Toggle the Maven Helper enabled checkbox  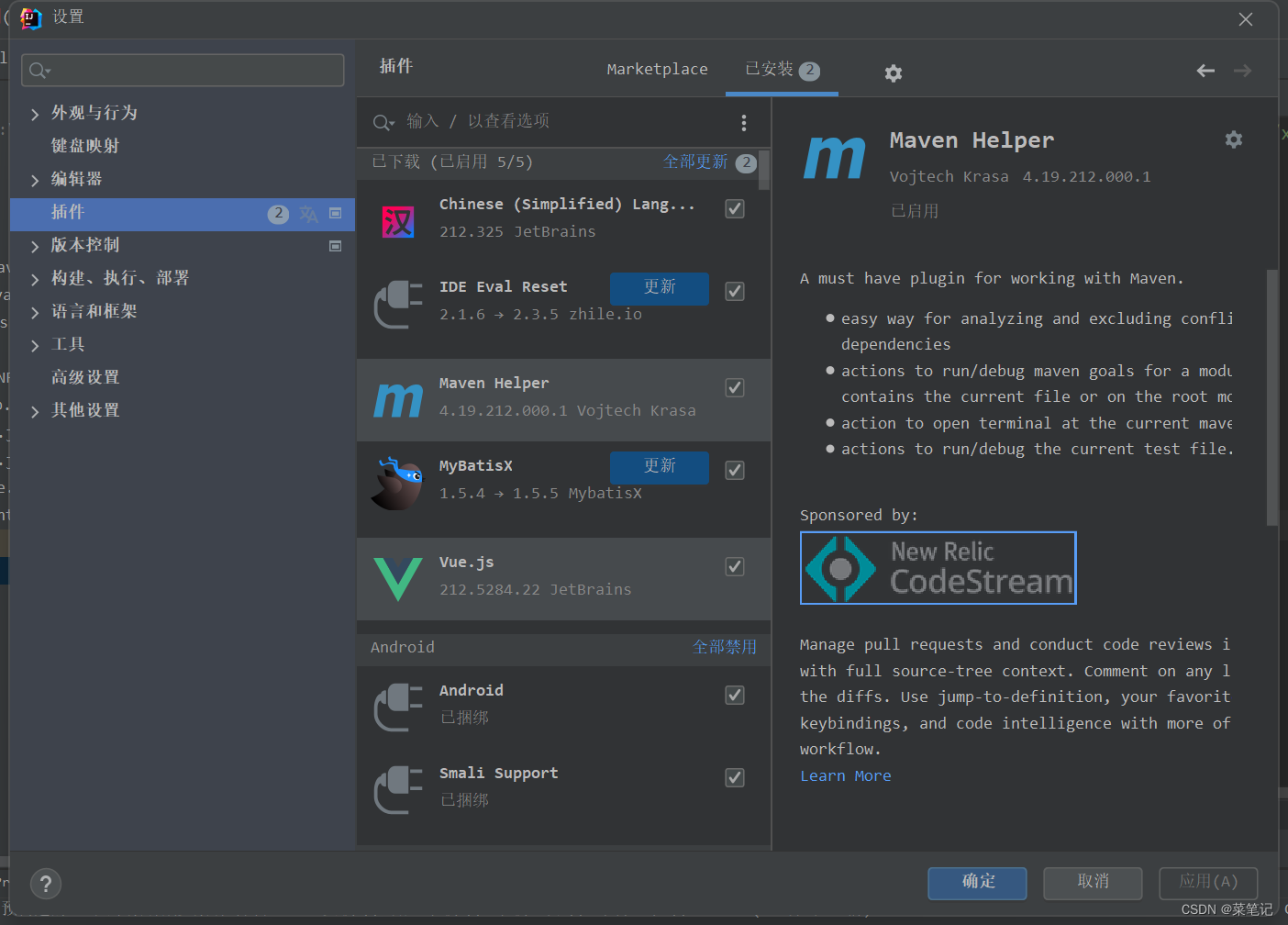(735, 387)
